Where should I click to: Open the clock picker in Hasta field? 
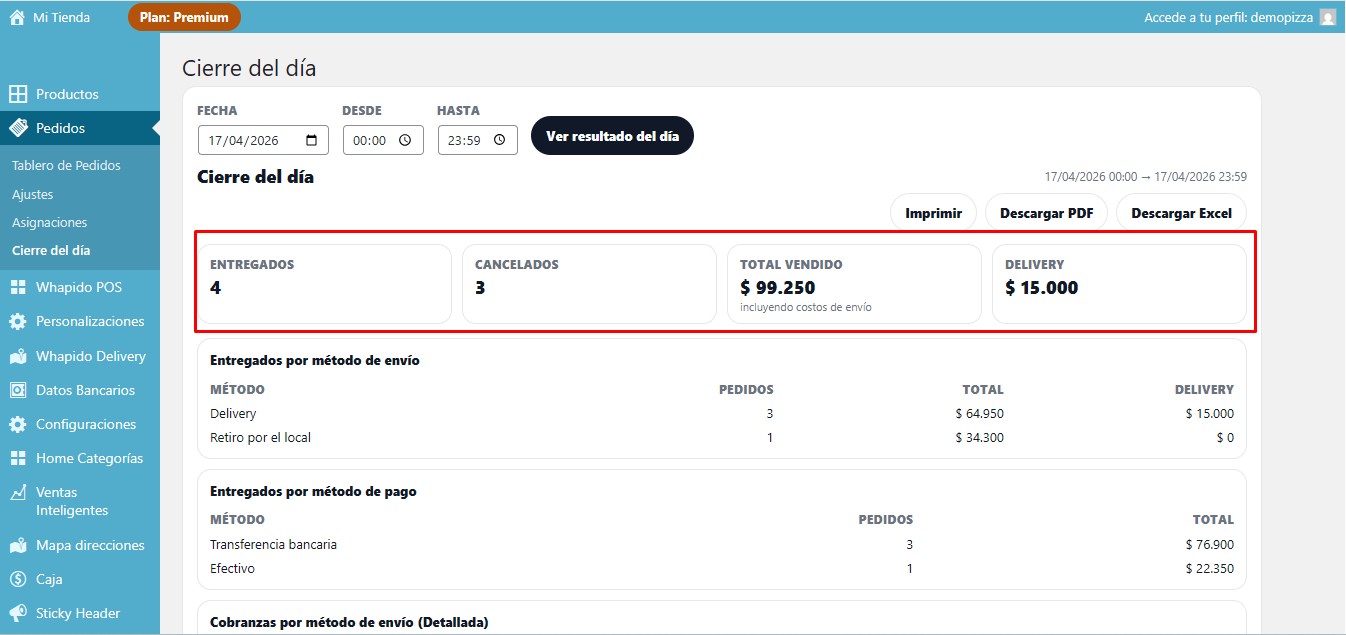click(x=499, y=140)
